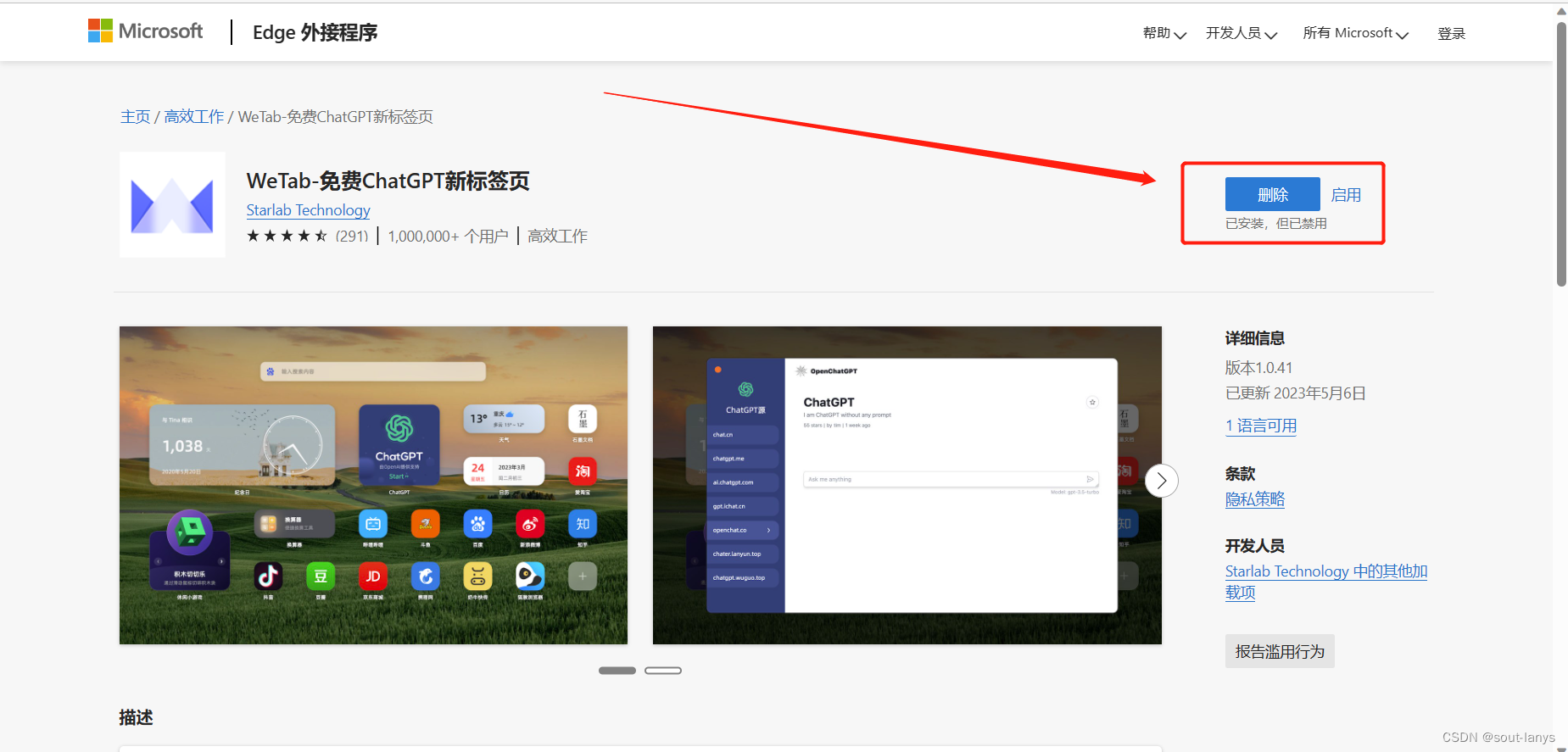Open the 所有 Microsoft dropdown
This screenshot has height=752, width=1568.
[x=1355, y=33]
